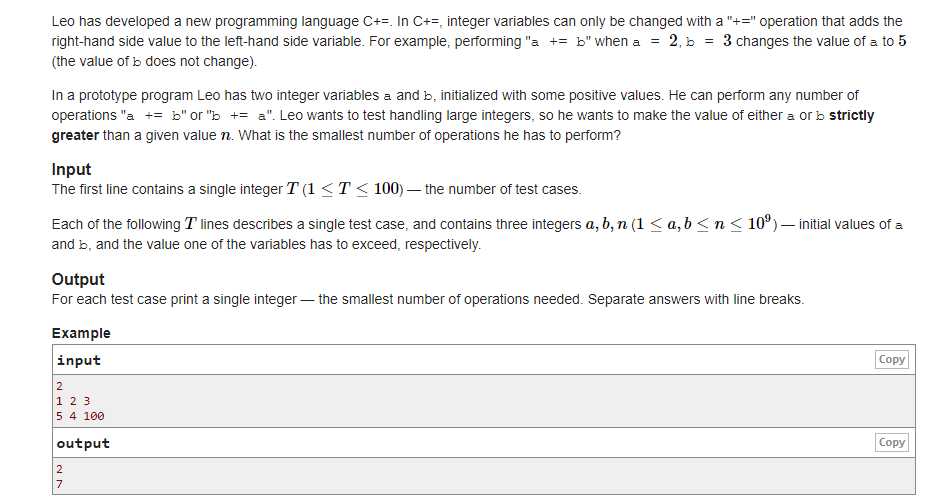This screenshot has width=926, height=503.
Task: Click the first input line '2'
Action: coord(59,386)
